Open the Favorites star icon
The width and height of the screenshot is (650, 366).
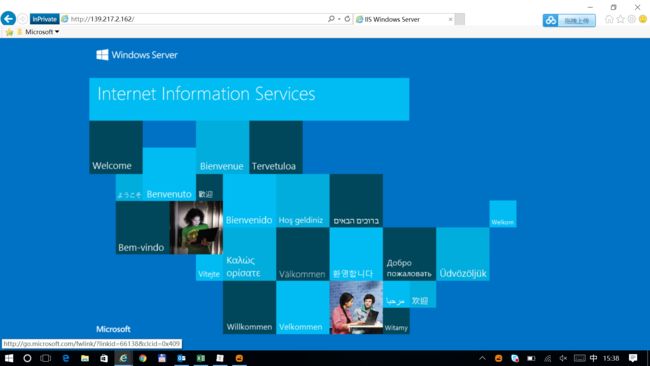coord(620,19)
